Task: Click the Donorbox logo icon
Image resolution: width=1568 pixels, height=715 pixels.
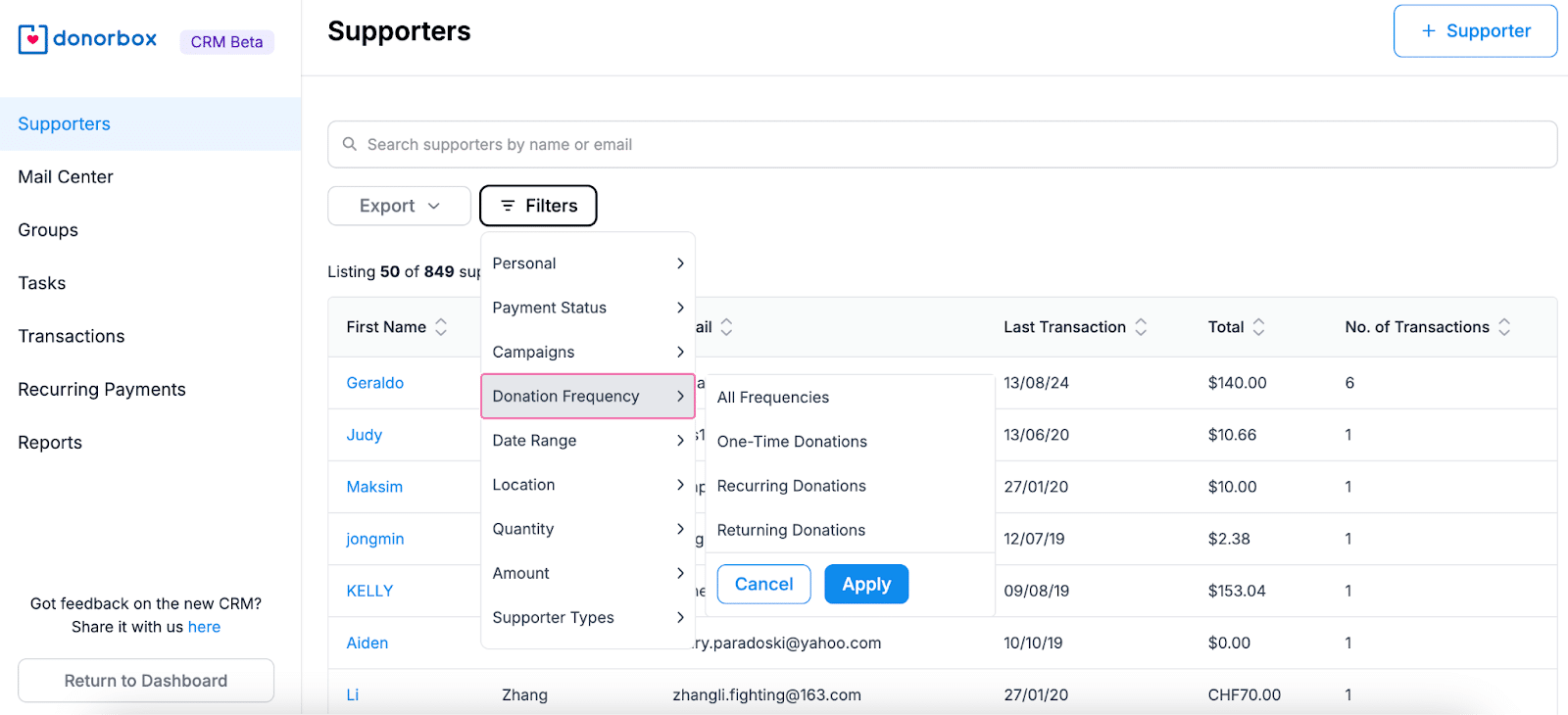Action: (32, 39)
